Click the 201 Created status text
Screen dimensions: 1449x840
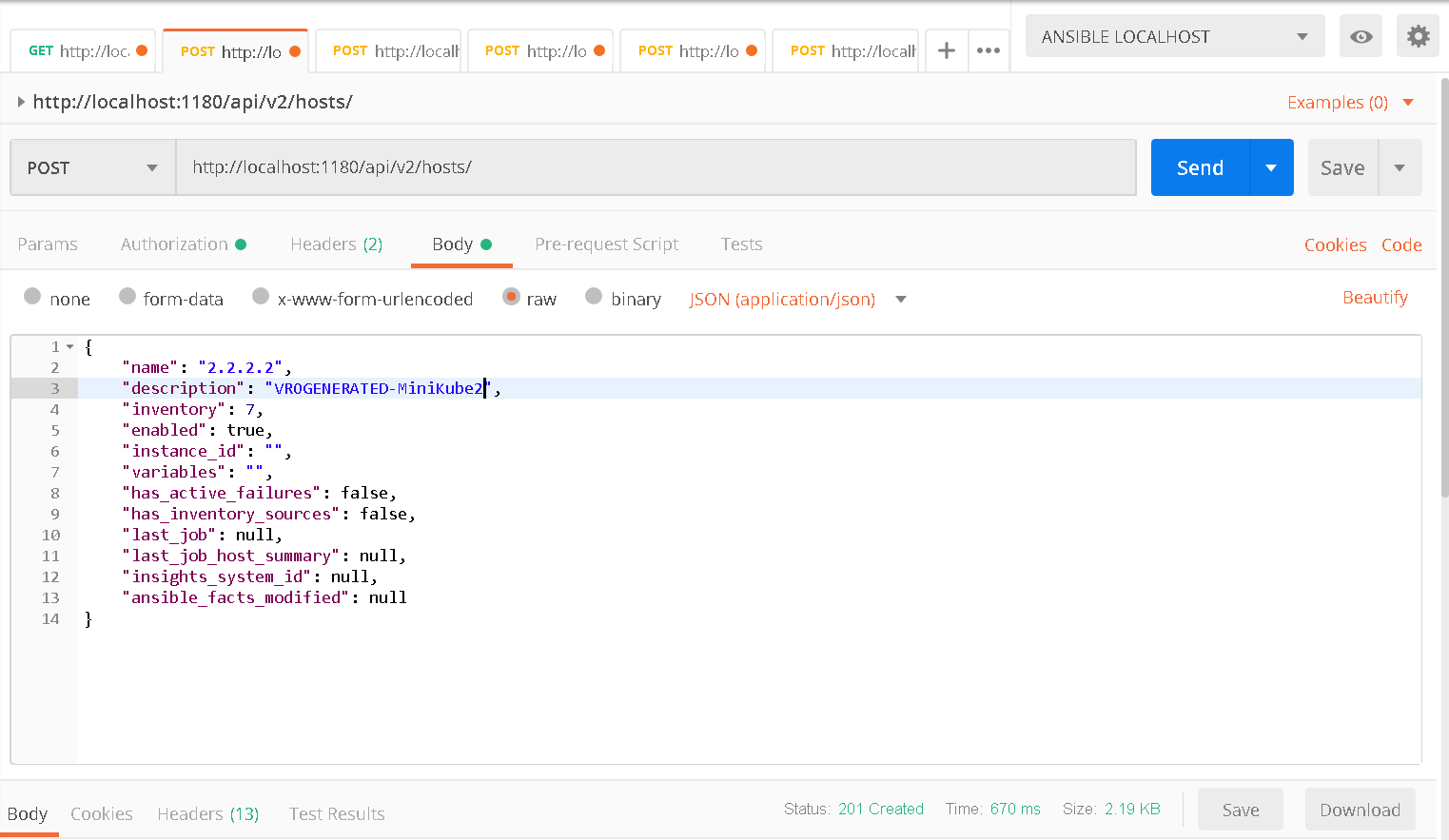point(881,809)
